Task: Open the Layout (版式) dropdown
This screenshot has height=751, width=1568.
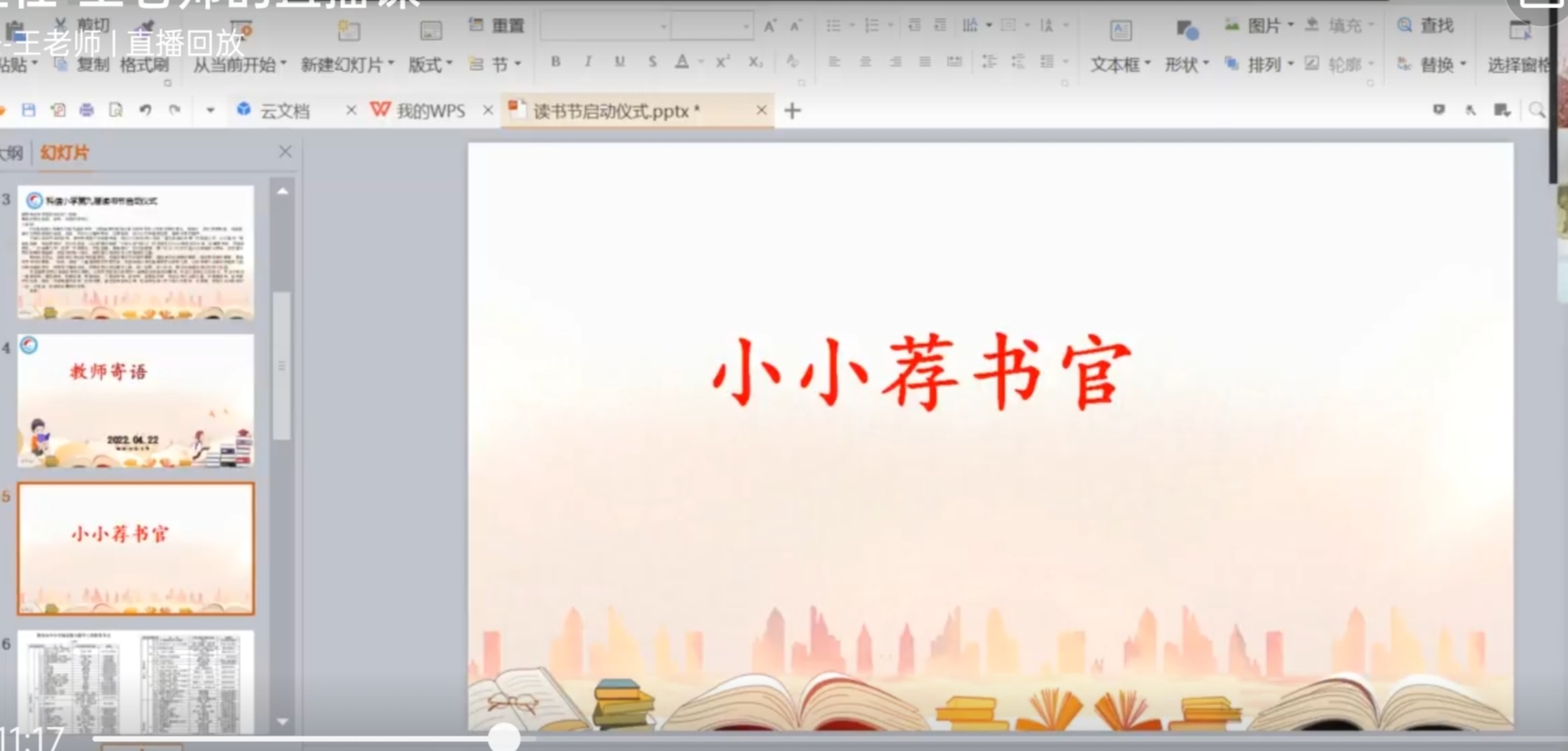Action: click(430, 65)
